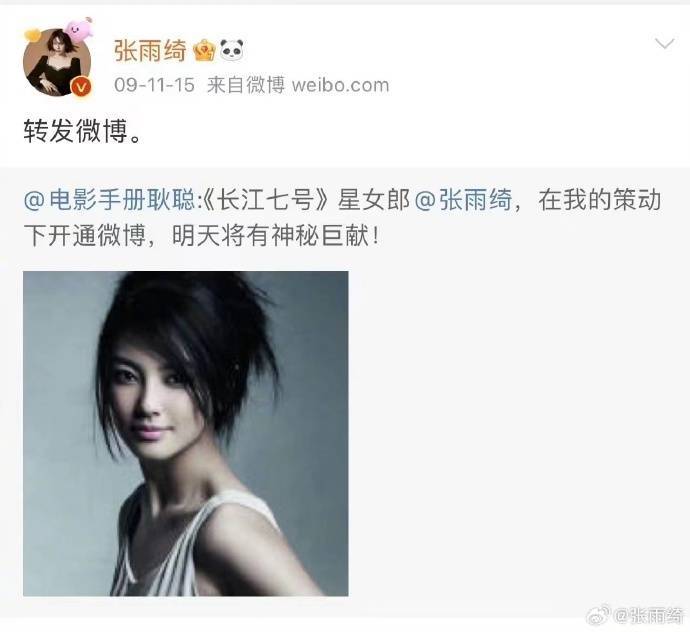This screenshot has width=690, height=632.
Task: Click the @张雨绮 watermark text
Action: click(649, 615)
